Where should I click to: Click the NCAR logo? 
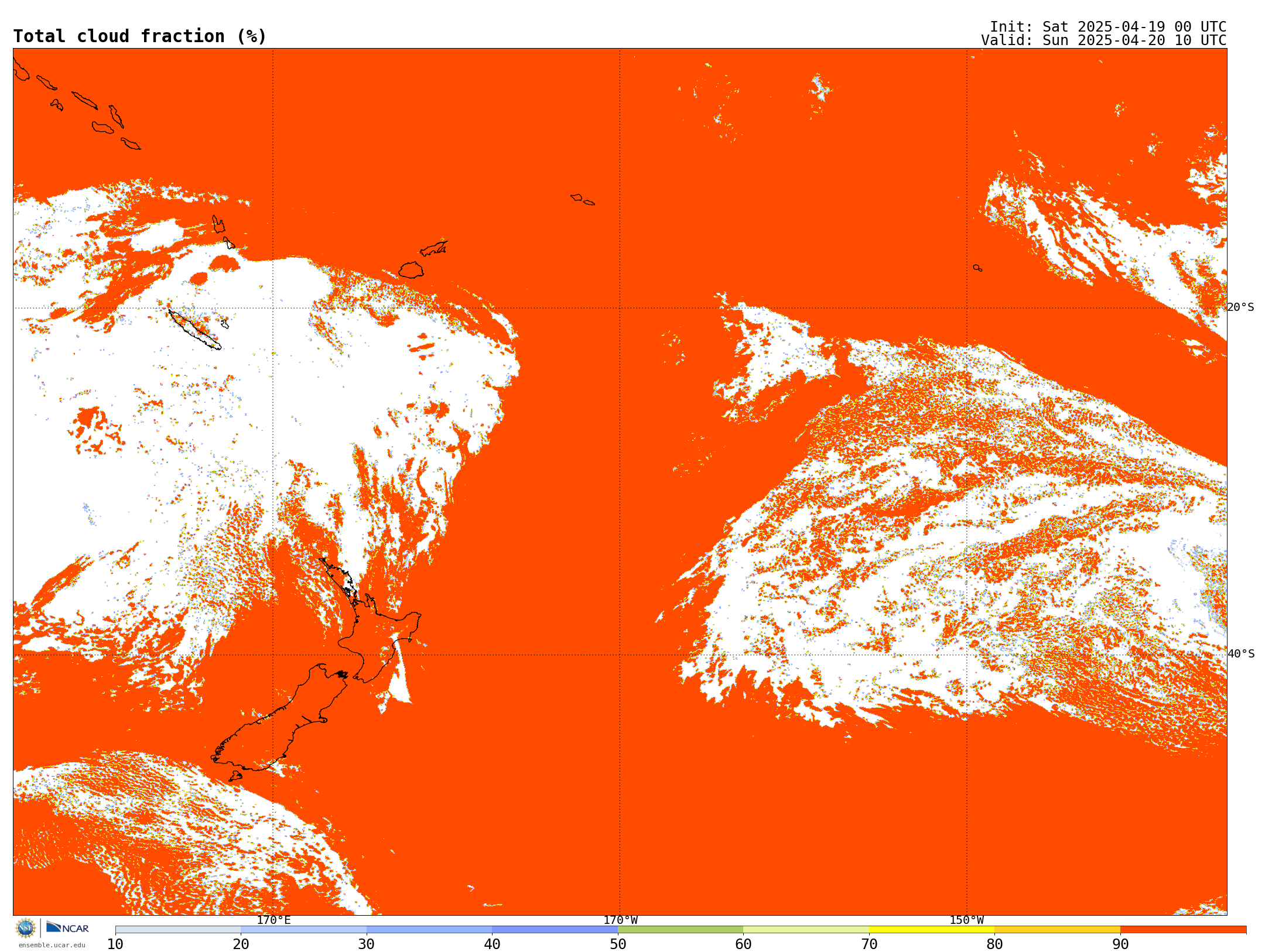(x=67, y=928)
